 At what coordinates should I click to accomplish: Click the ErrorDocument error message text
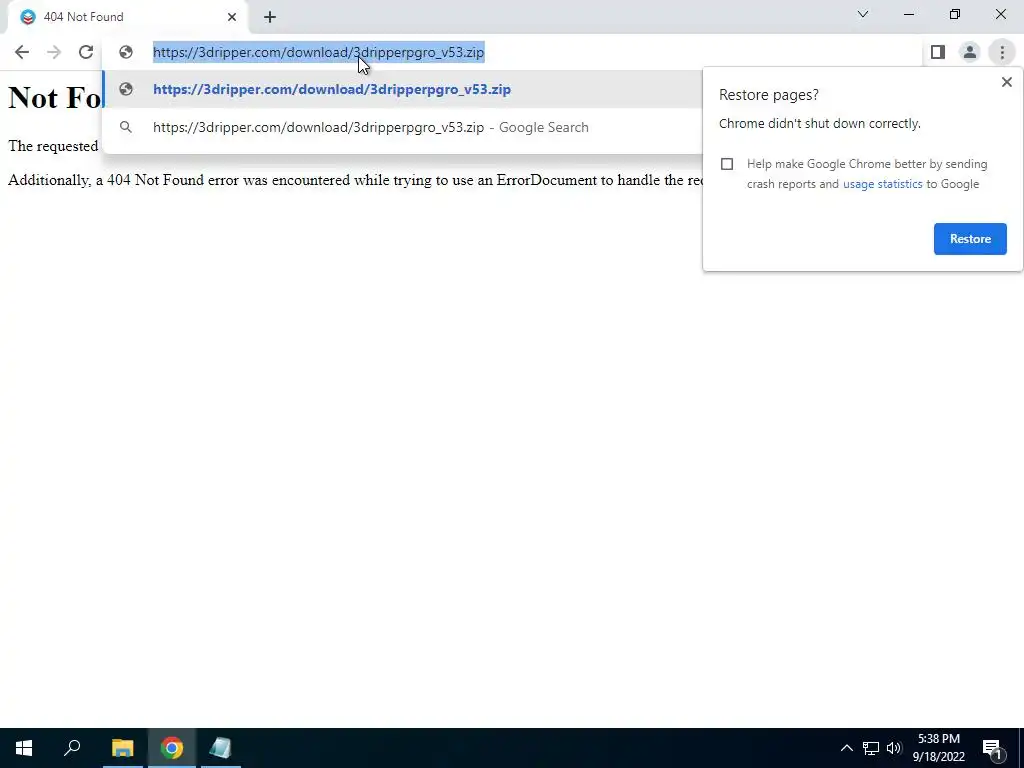click(x=355, y=180)
